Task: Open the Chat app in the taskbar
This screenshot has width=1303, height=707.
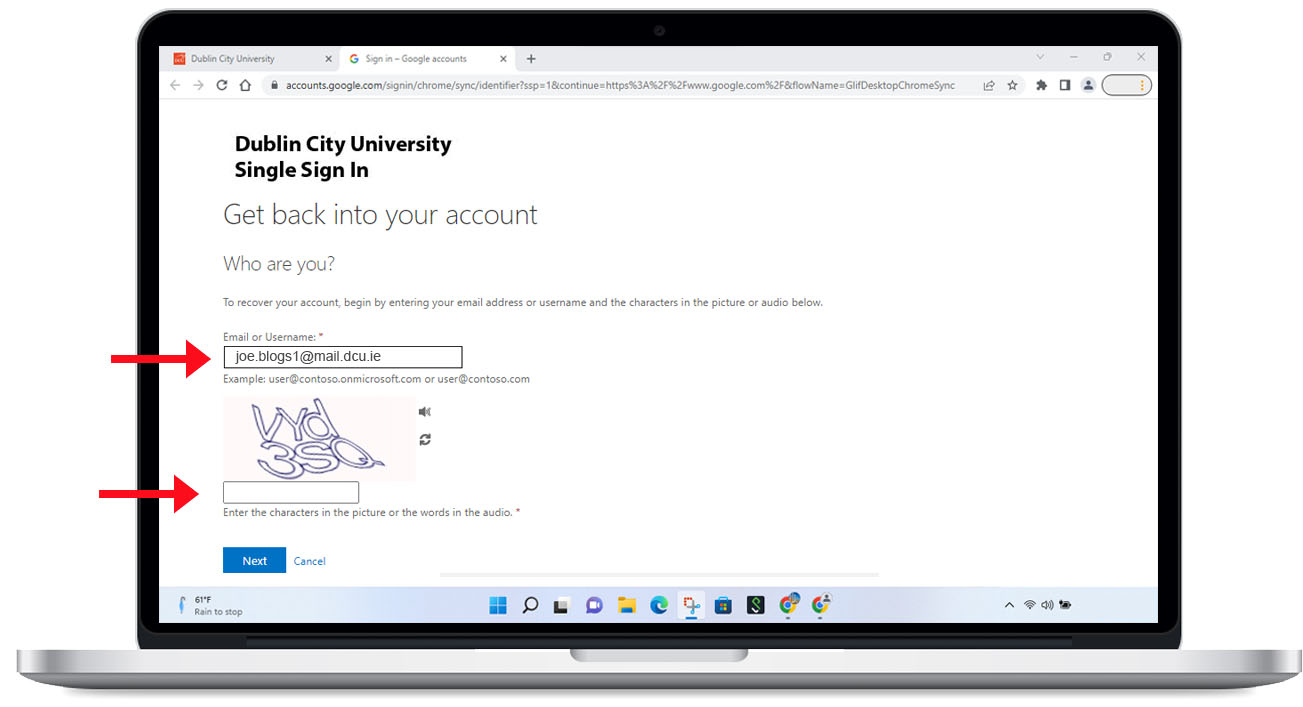Action: [594, 605]
